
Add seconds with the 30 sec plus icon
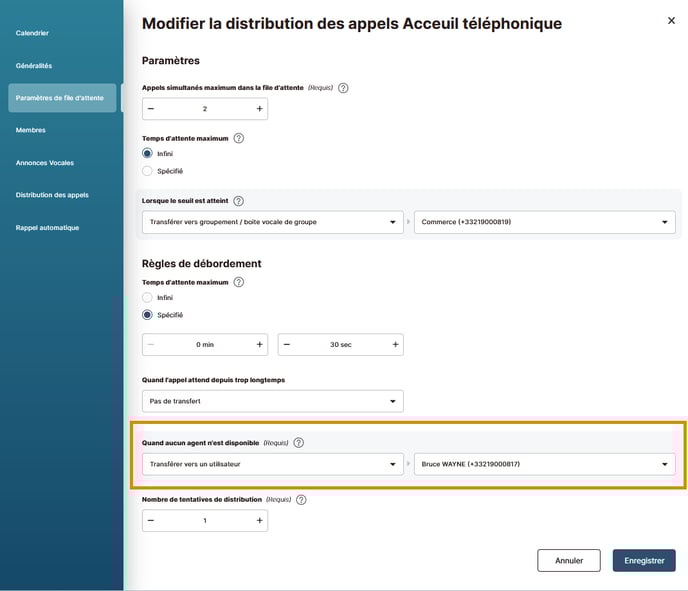(395, 344)
